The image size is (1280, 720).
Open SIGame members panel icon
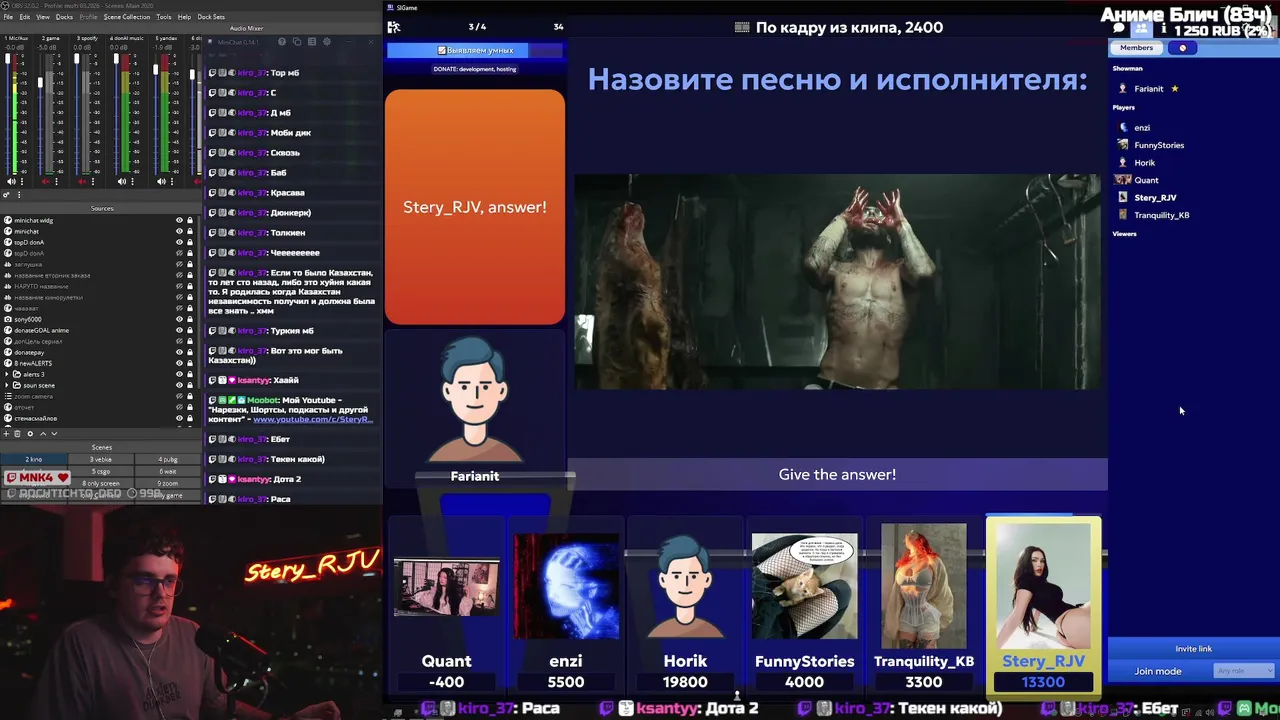(x=1141, y=28)
